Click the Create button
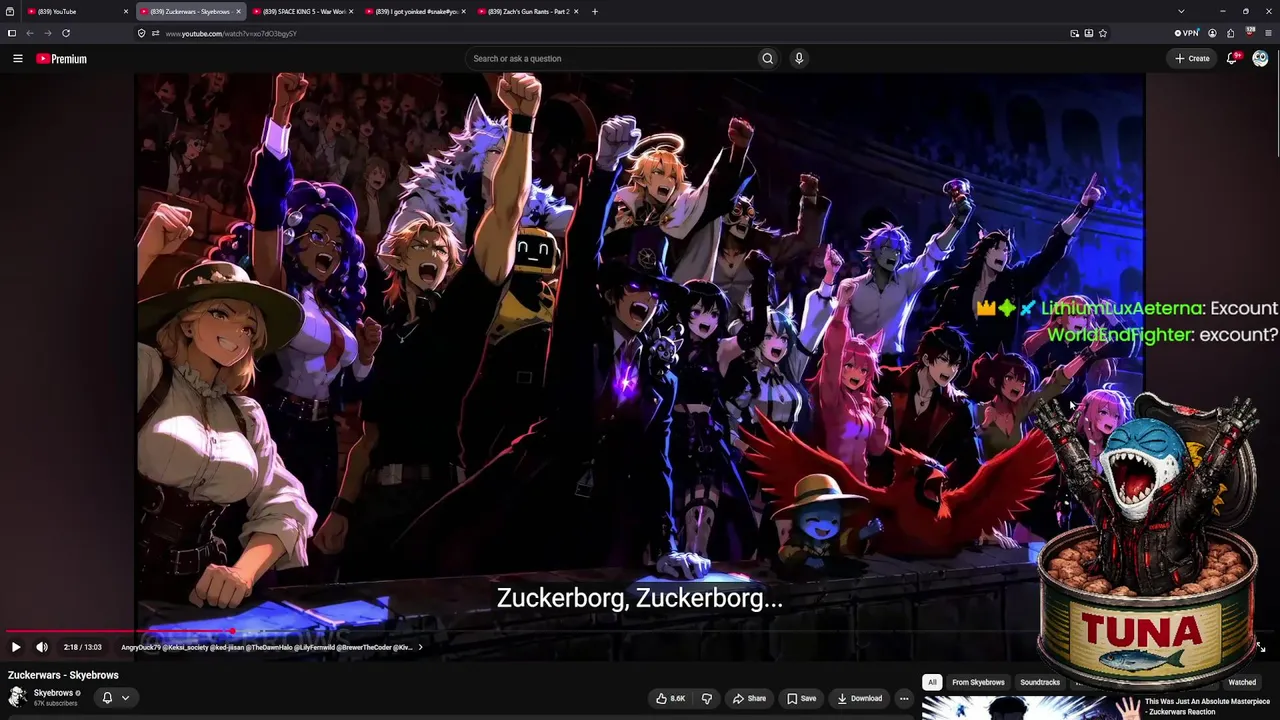This screenshot has width=1280, height=720. [1193, 58]
